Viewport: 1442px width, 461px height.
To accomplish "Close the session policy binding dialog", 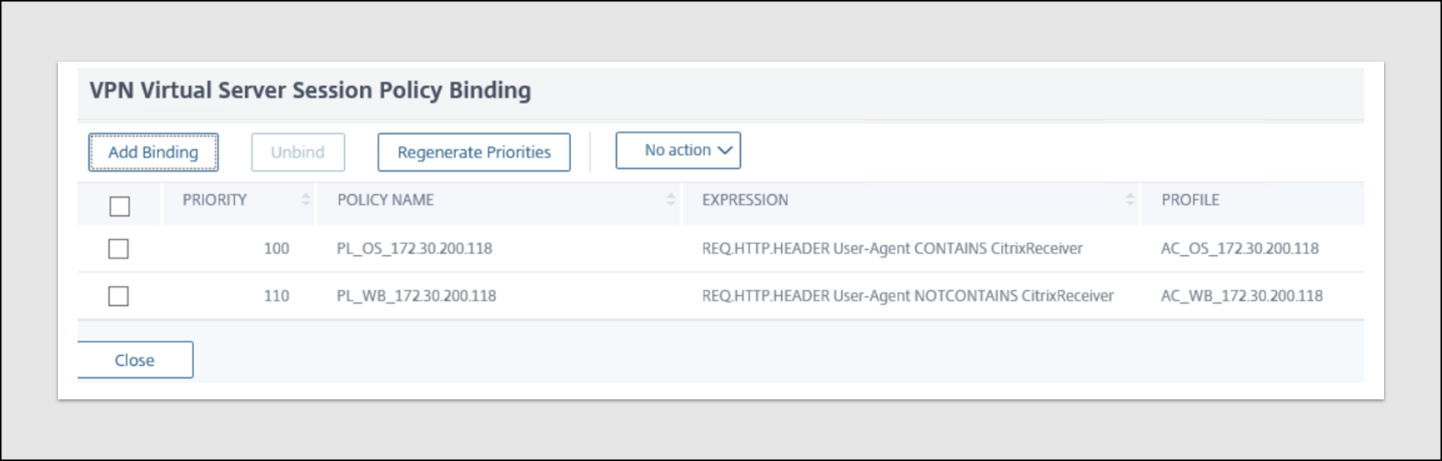I will click(x=134, y=360).
